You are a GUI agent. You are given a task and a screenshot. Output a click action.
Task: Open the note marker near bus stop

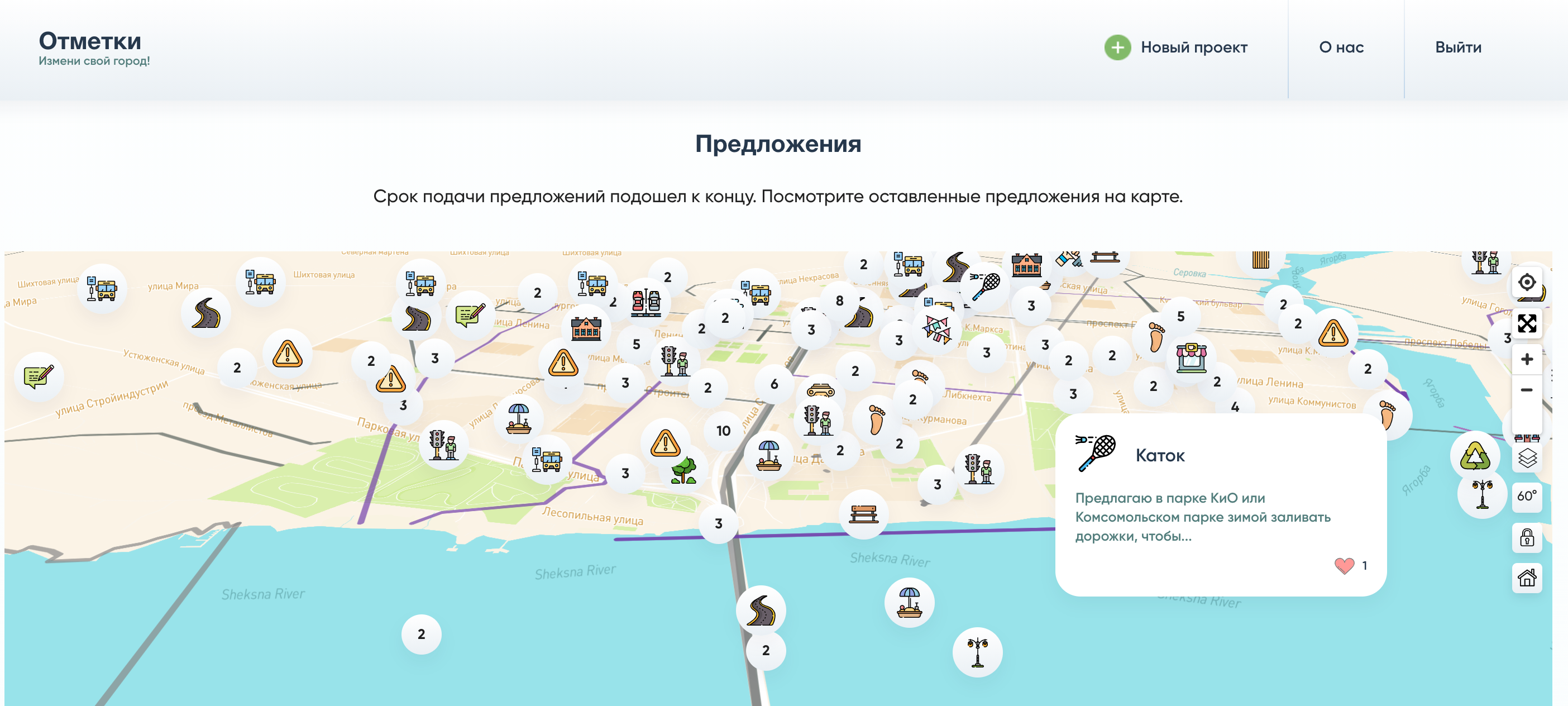click(471, 314)
